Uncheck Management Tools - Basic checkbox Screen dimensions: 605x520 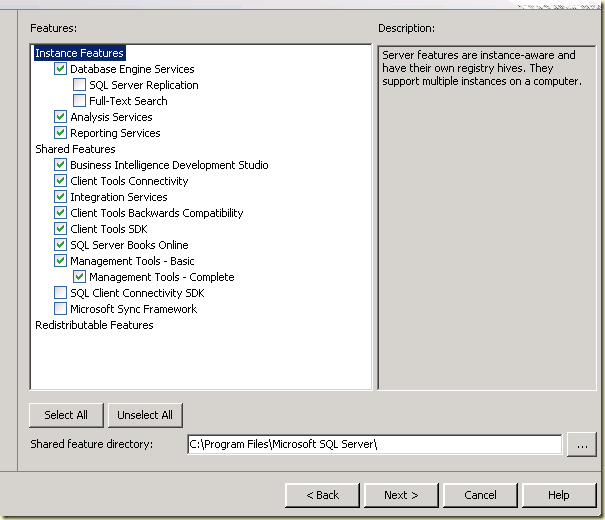(x=60, y=261)
